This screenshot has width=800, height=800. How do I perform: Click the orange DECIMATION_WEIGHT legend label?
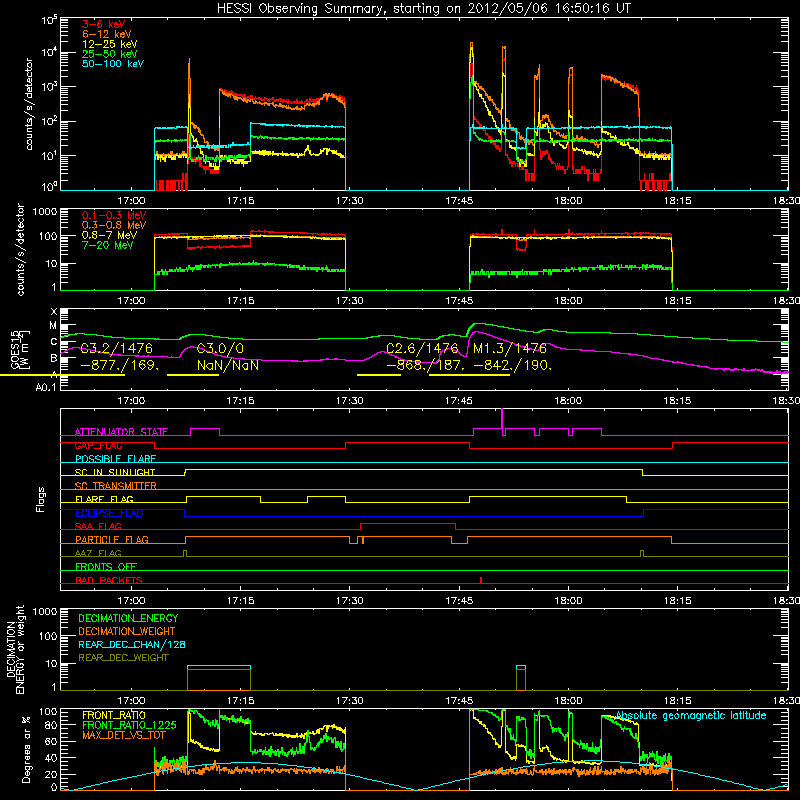pos(127,631)
